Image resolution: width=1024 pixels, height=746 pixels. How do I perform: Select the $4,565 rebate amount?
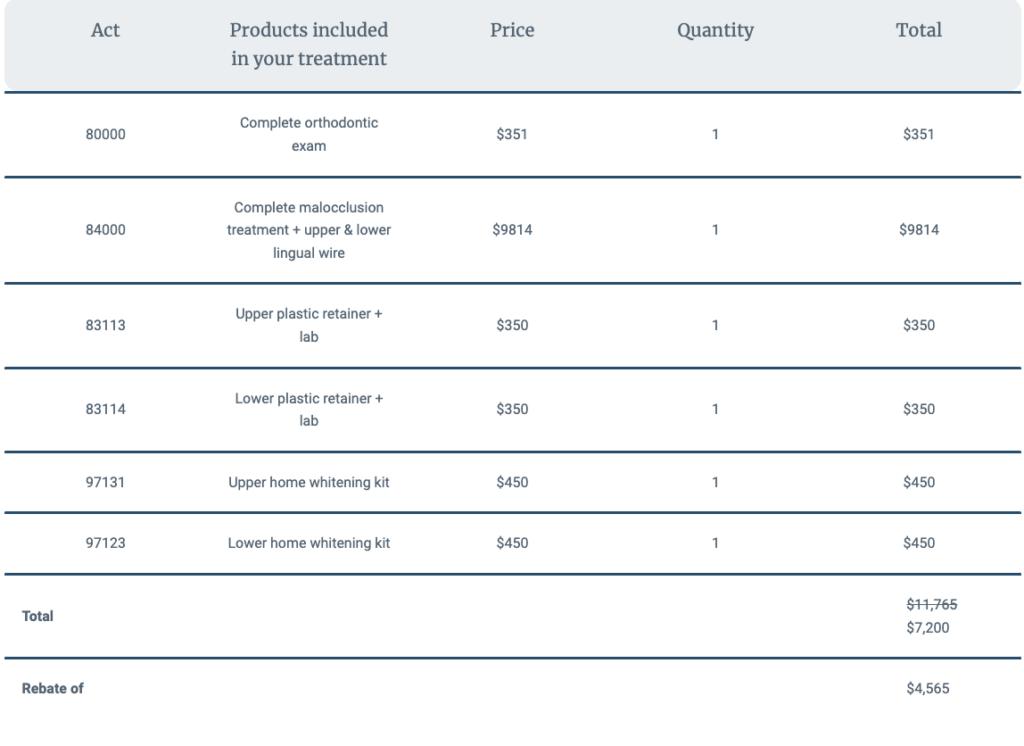(x=927, y=689)
